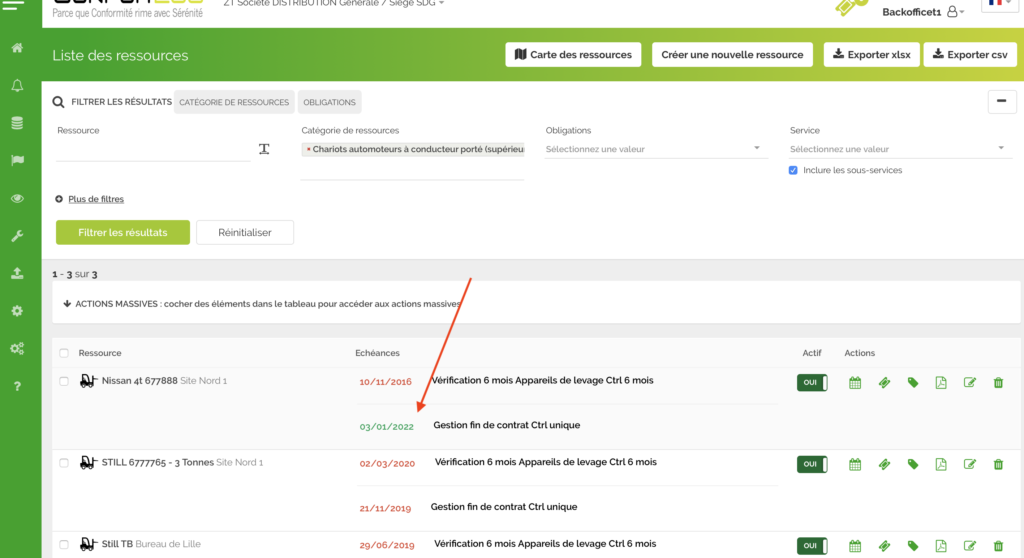Screen dimensions: 1024x558
Task: Click calendar icon for Nissan 4t row
Action: click(x=855, y=382)
